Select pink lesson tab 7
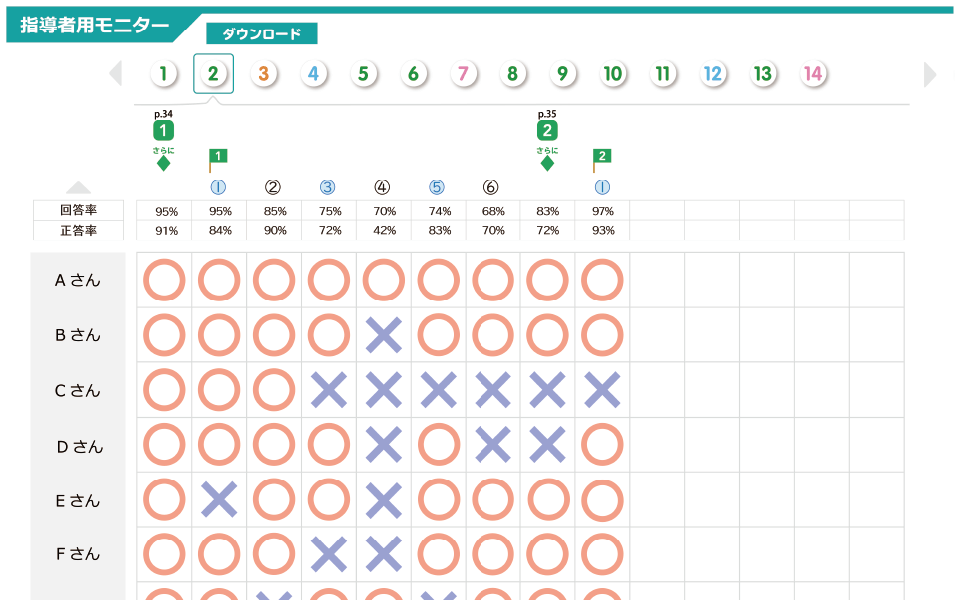 pyautogui.click(x=463, y=73)
